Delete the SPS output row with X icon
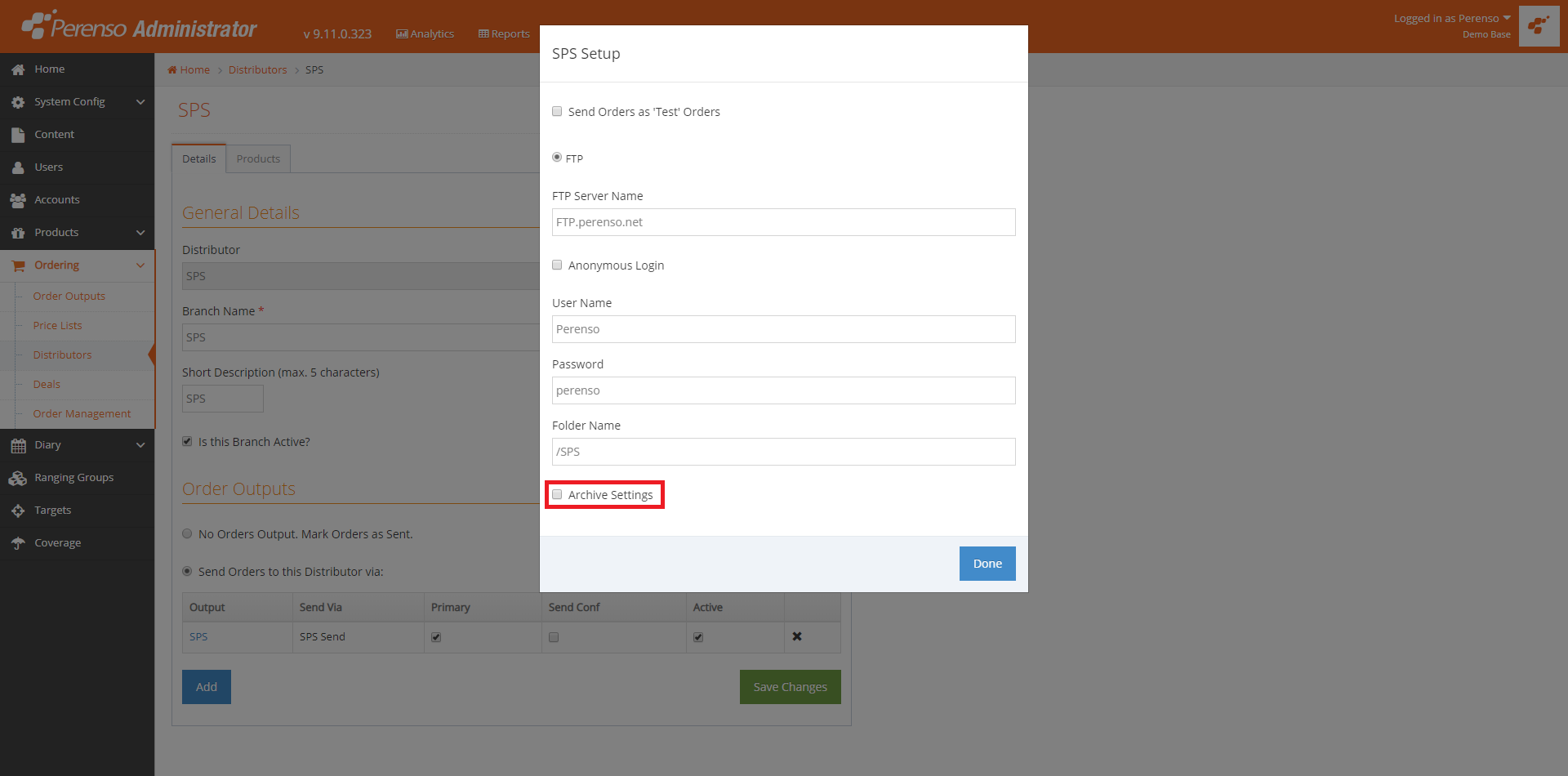The image size is (1568, 776). click(797, 636)
